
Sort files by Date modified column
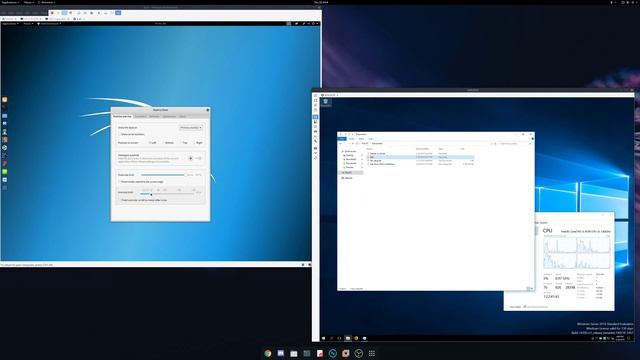(422, 149)
